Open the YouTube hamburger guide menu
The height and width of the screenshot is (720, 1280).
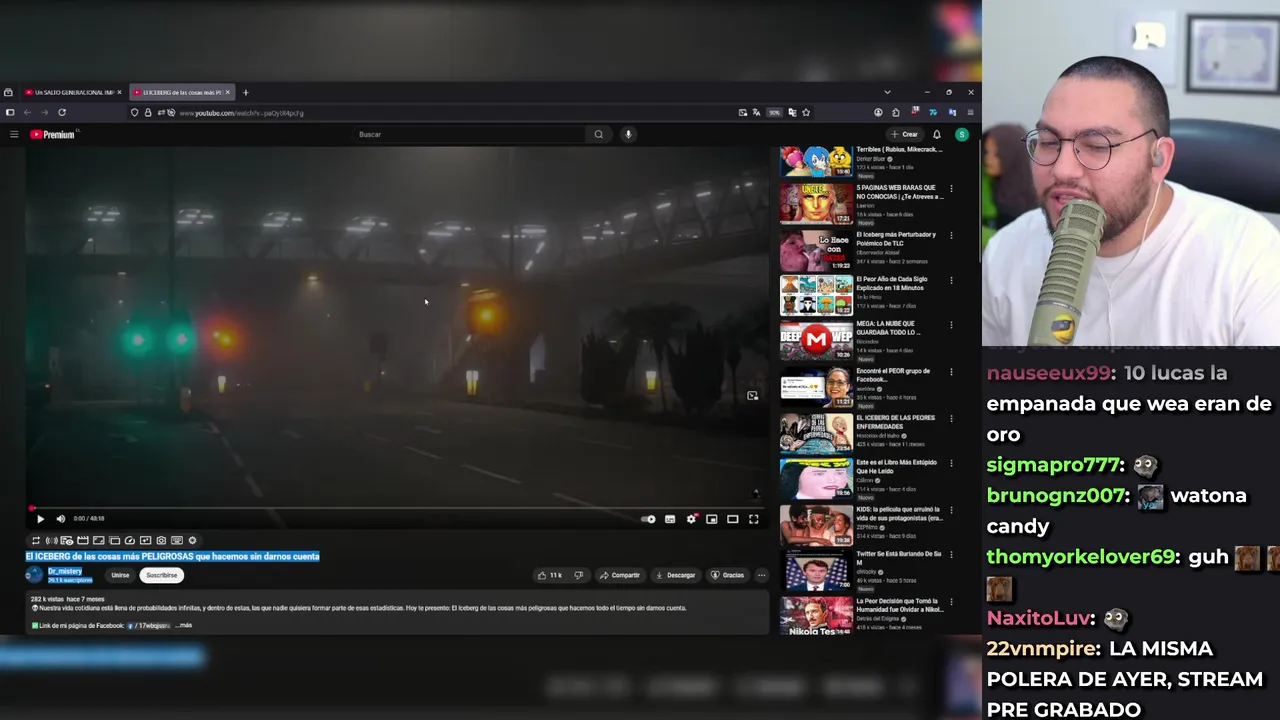coord(14,134)
